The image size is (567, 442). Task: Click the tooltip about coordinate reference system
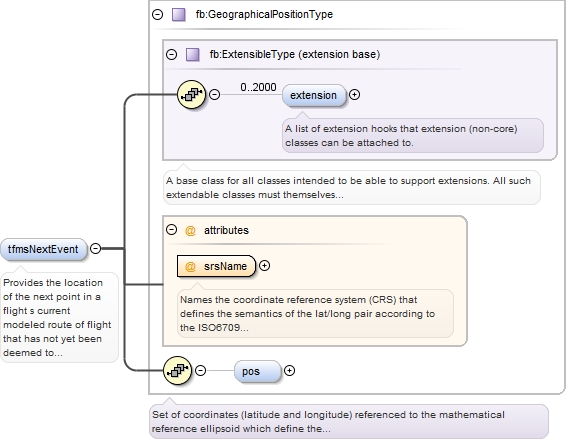315,314
